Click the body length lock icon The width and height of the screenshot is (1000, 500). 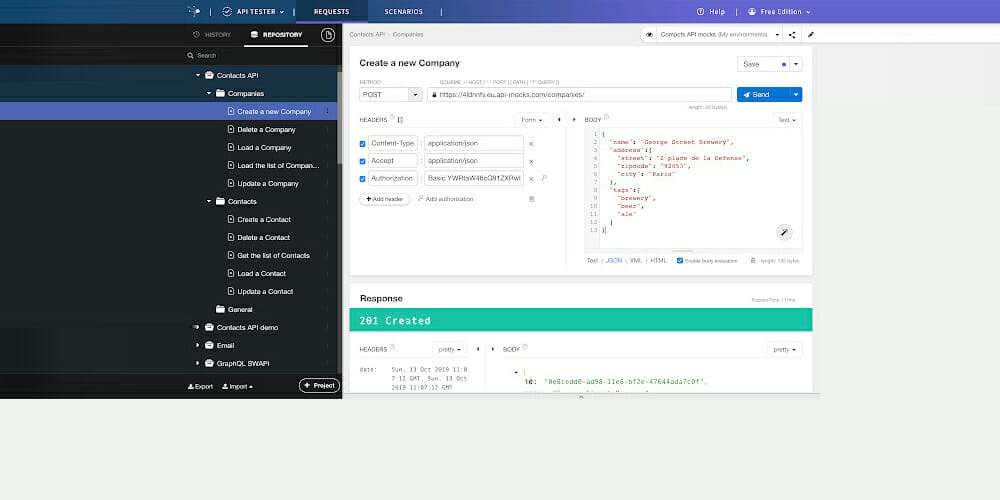click(753, 261)
